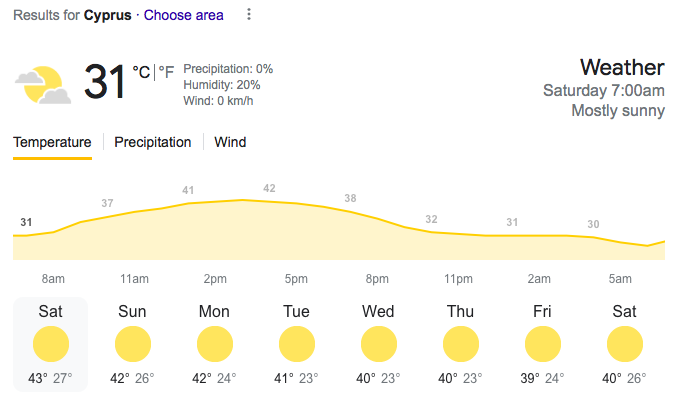Click the 11pm label on hourly timeline
Screen dimensions: 679x407
pyautogui.click(x=458, y=279)
